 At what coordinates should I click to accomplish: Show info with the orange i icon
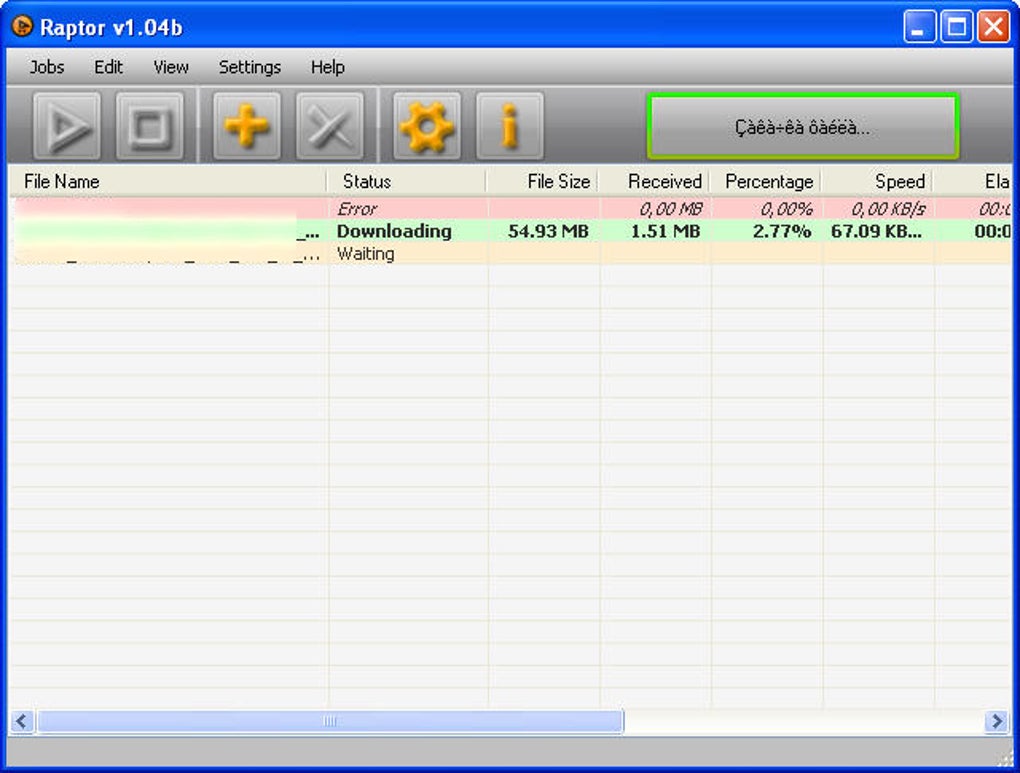click(x=509, y=126)
